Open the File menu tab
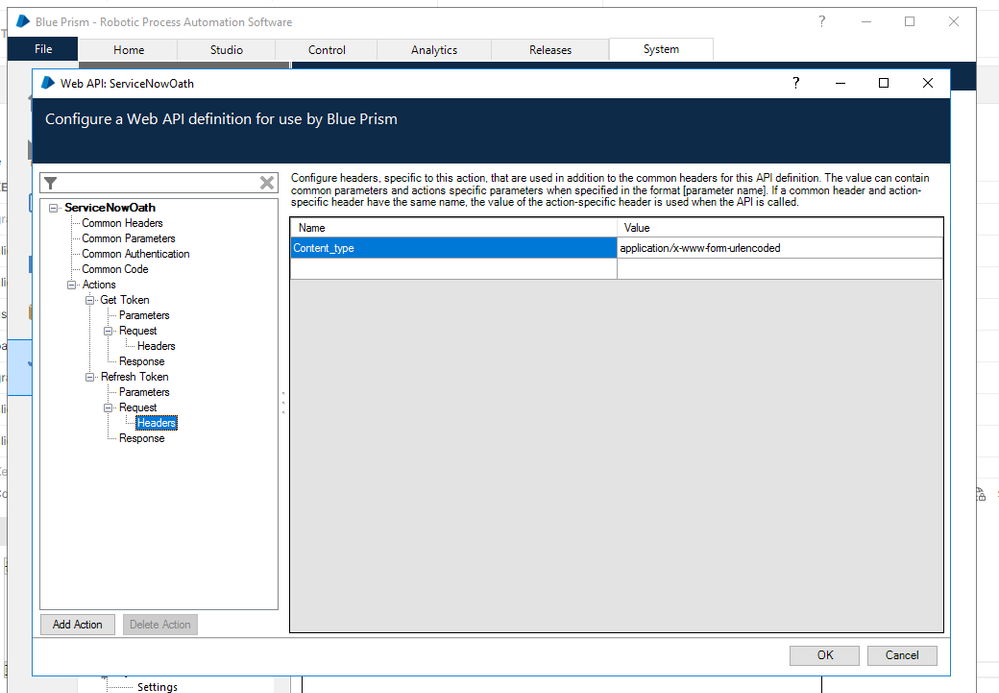 point(43,49)
